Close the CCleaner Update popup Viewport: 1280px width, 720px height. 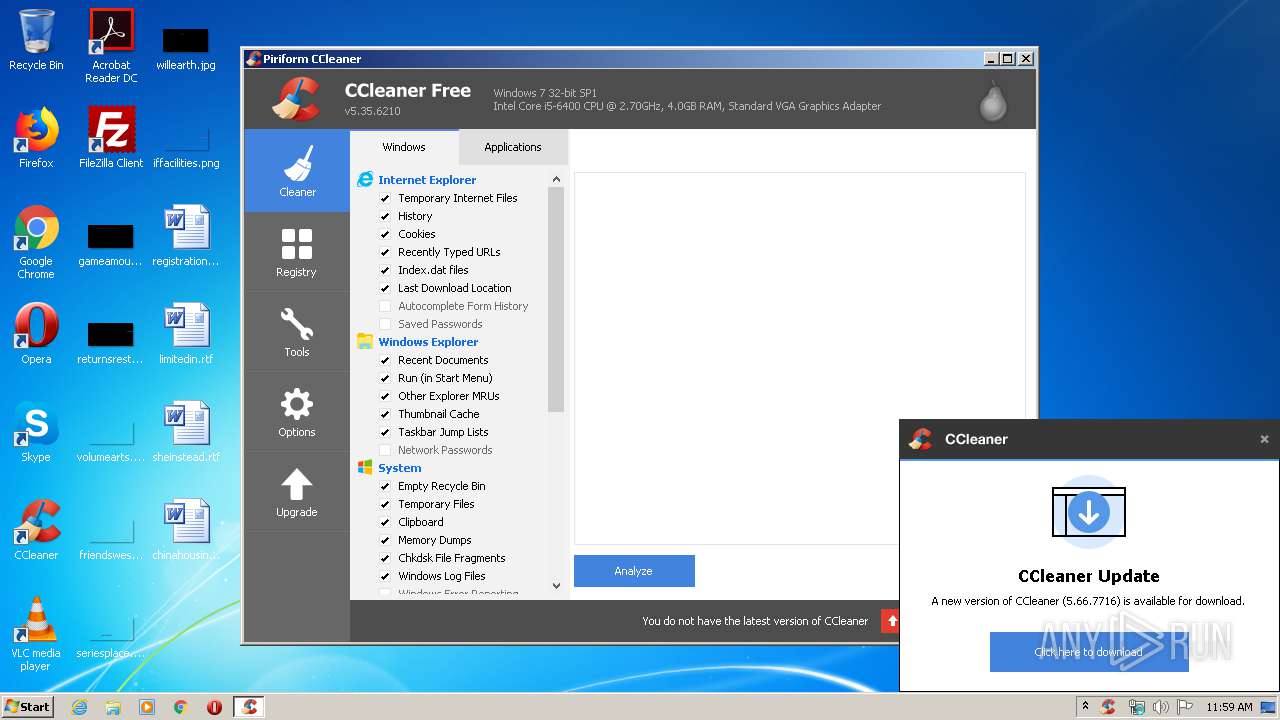[x=1264, y=439]
